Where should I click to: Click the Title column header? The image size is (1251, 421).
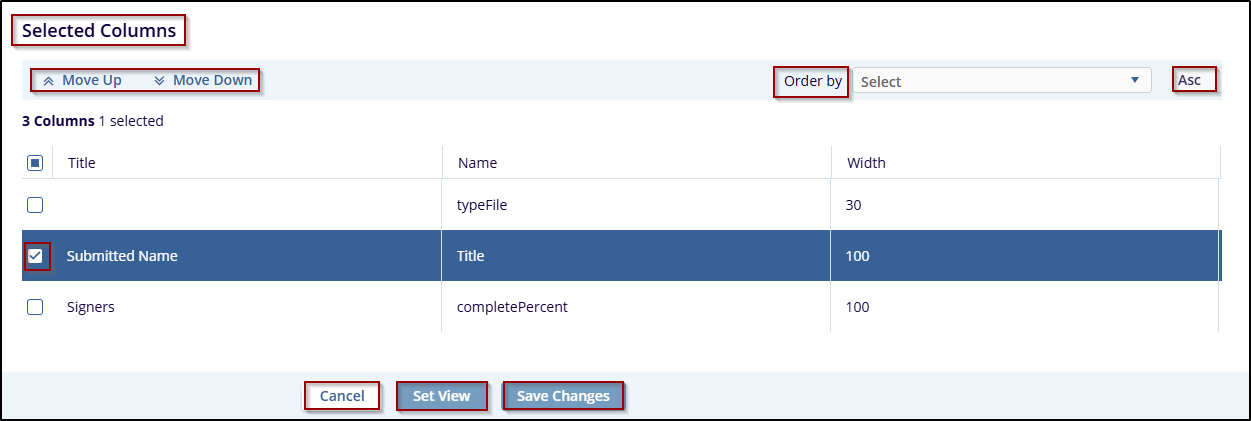coord(82,163)
